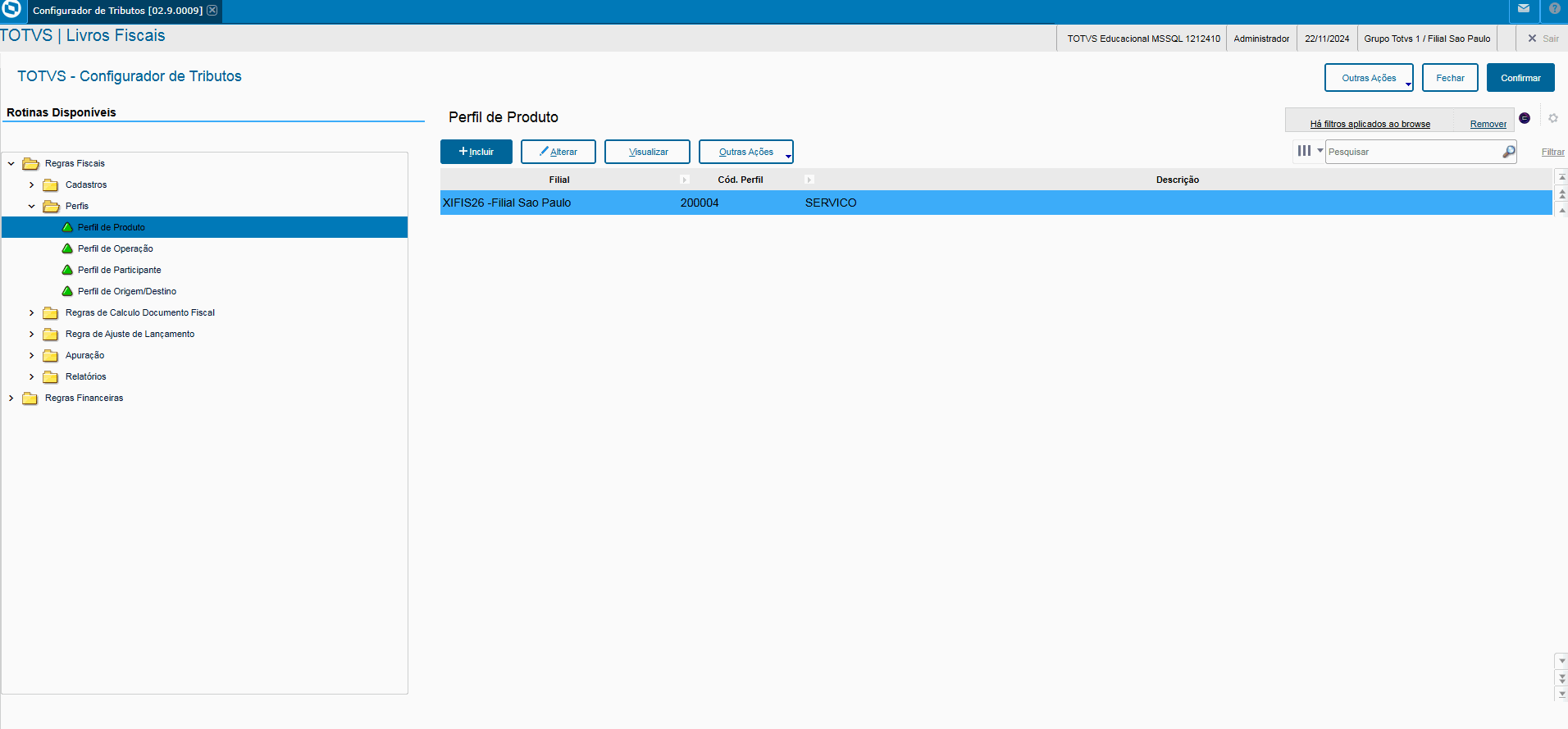Click the Relatórios folder icon
1568x729 pixels.
51,376
